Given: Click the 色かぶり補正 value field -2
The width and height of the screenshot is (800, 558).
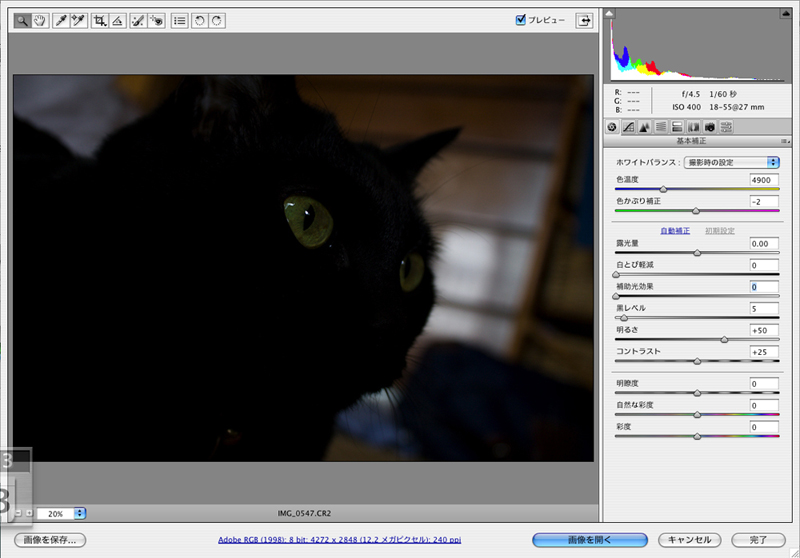Looking at the screenshot, I should 764,201.
